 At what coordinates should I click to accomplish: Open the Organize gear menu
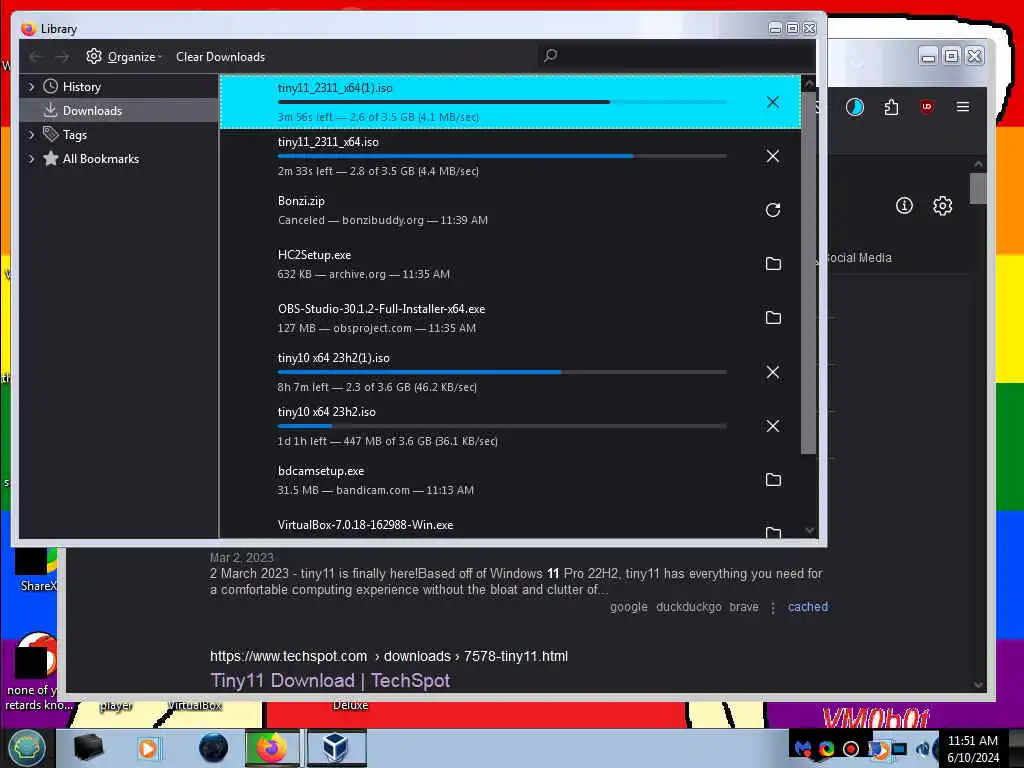pyautogui.click(x=123, y=57)
